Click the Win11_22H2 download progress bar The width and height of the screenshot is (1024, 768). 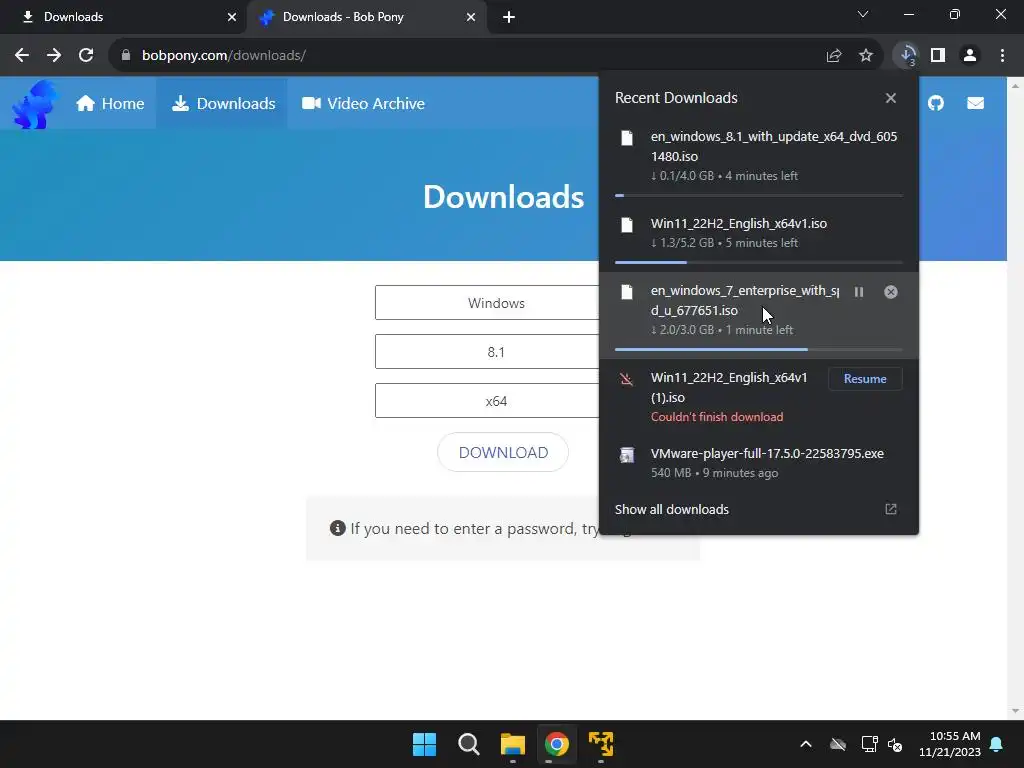pyautogui.click(x=759, y=263)
